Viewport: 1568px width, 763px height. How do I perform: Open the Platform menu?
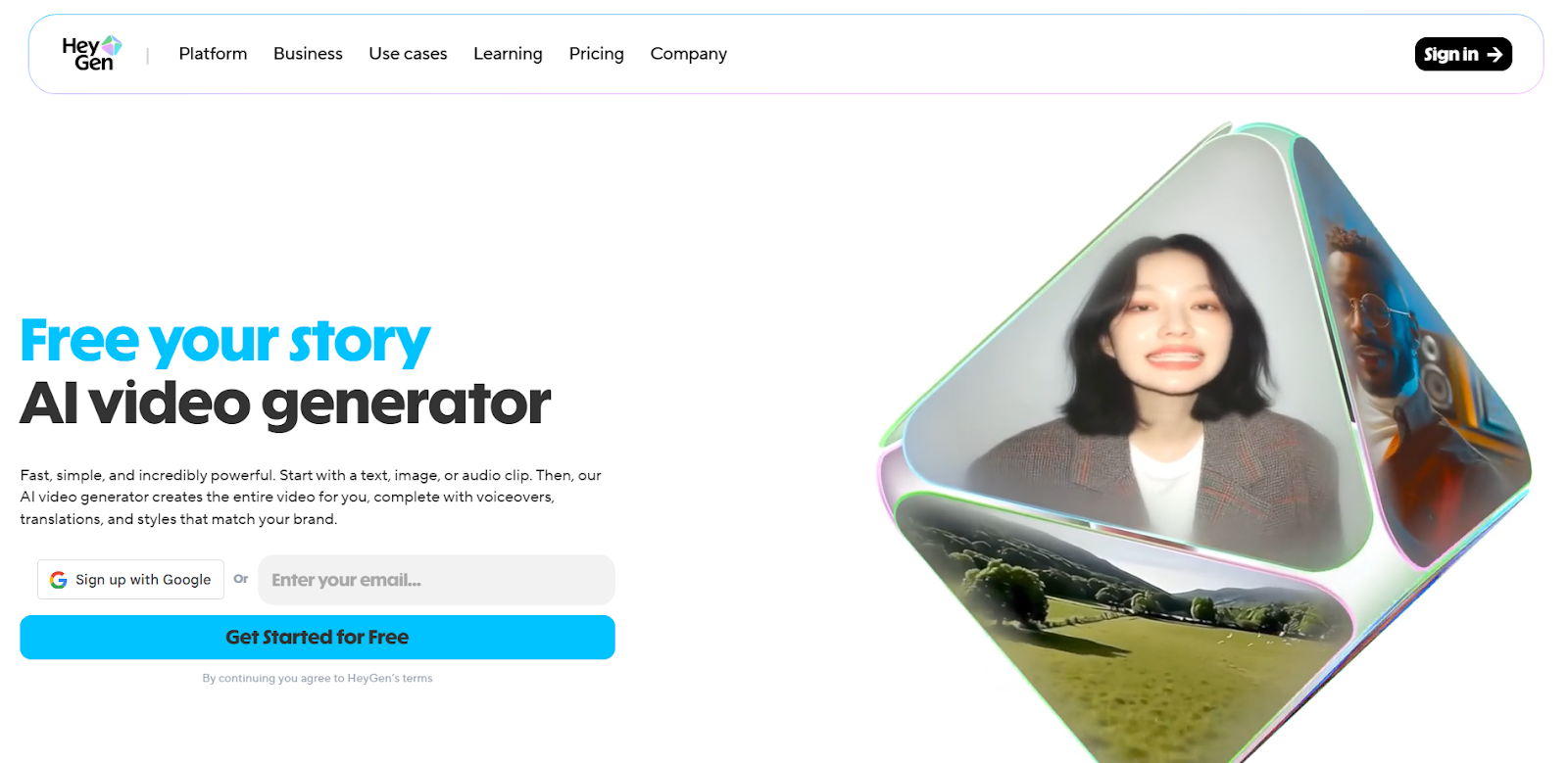click(x=213, y=54)
